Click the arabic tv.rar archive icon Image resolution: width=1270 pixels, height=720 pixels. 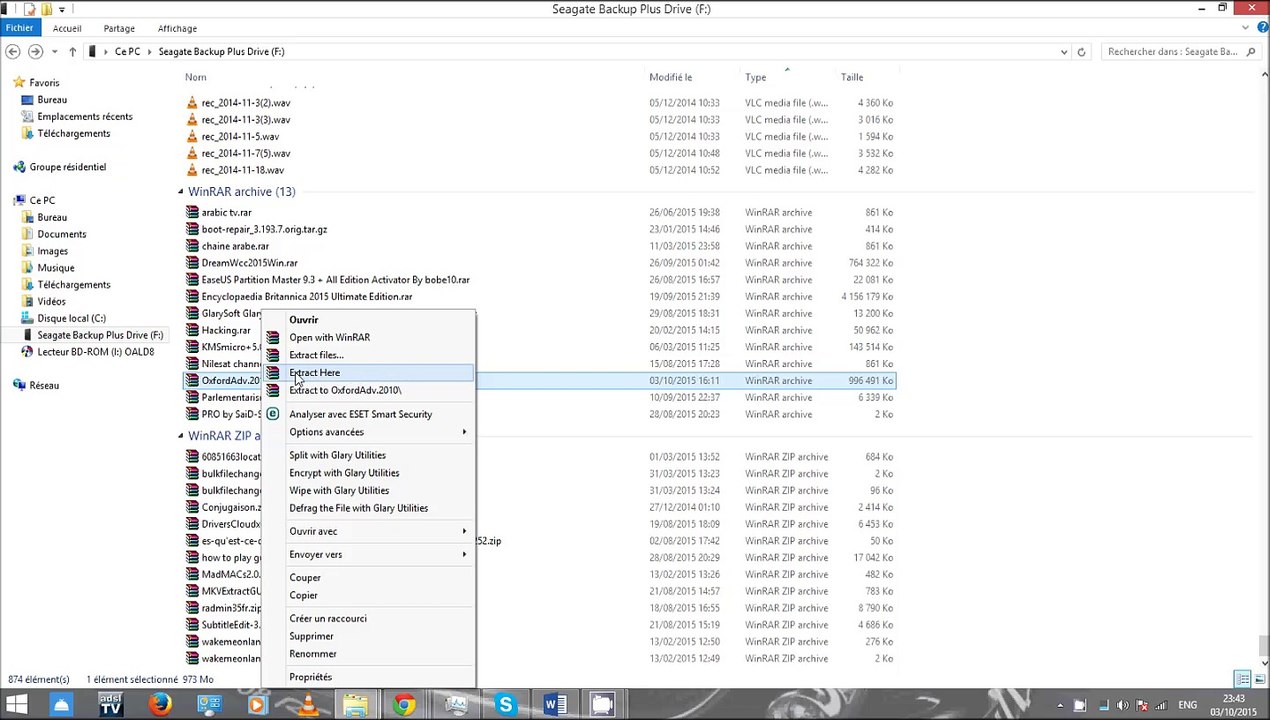click(192, 212)
